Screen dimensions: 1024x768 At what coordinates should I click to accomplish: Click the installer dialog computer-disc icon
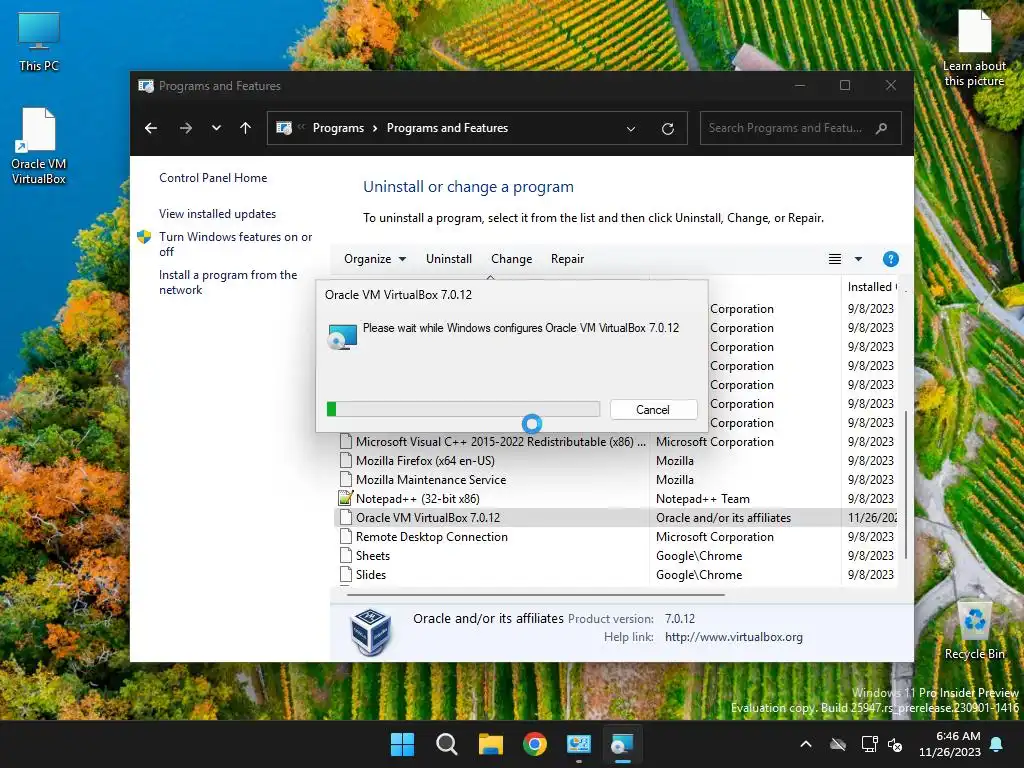(342, 336)
